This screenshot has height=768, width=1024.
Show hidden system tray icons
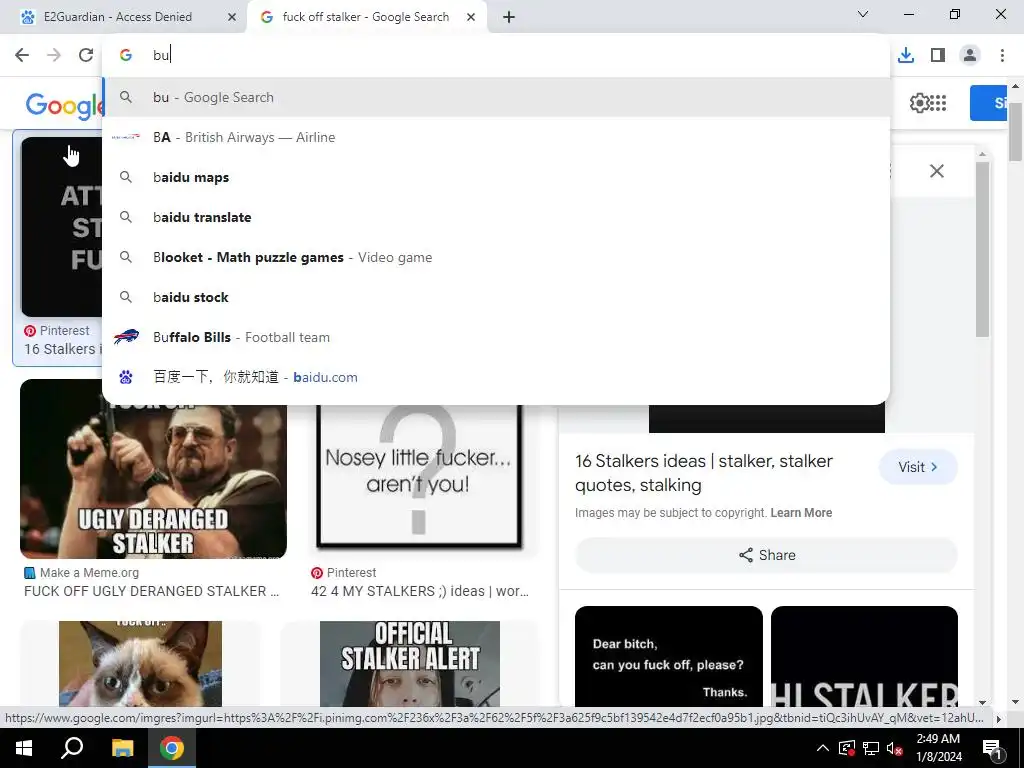click(823, 748)
